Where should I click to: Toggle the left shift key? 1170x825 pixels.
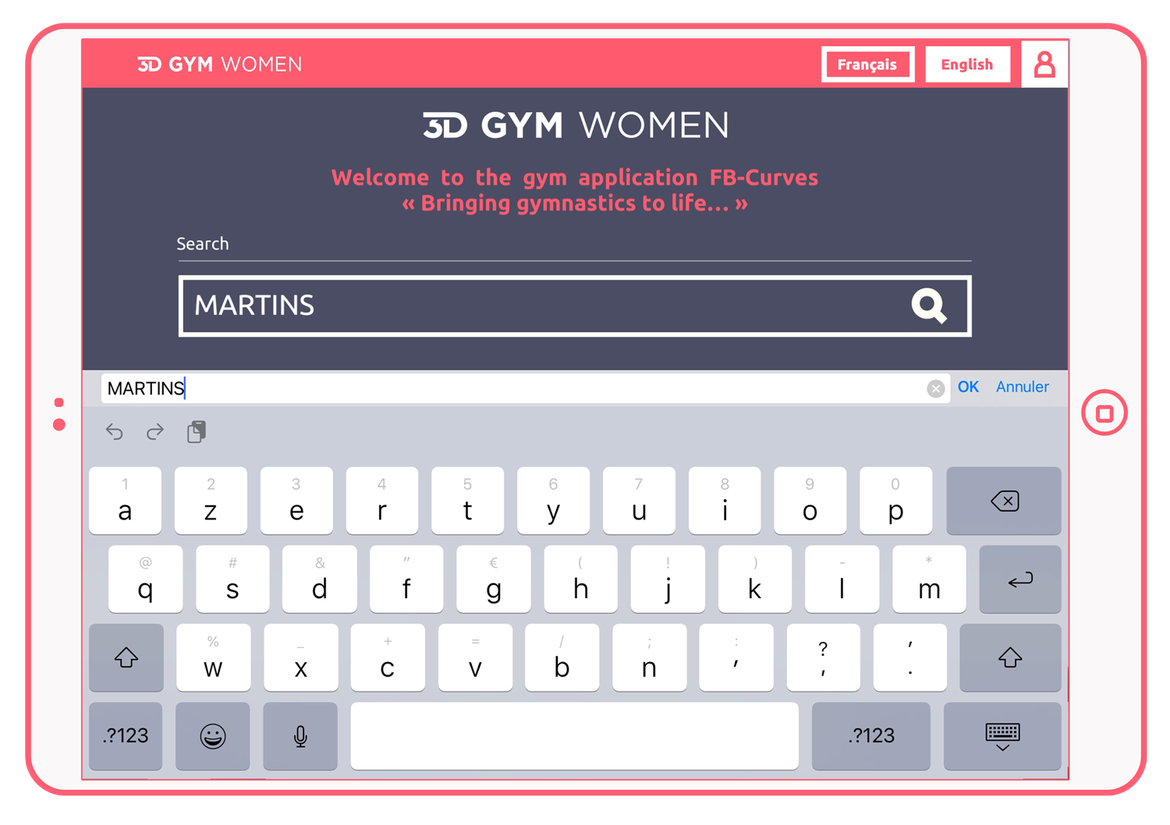pyautogui.click(x=126, y=658)
